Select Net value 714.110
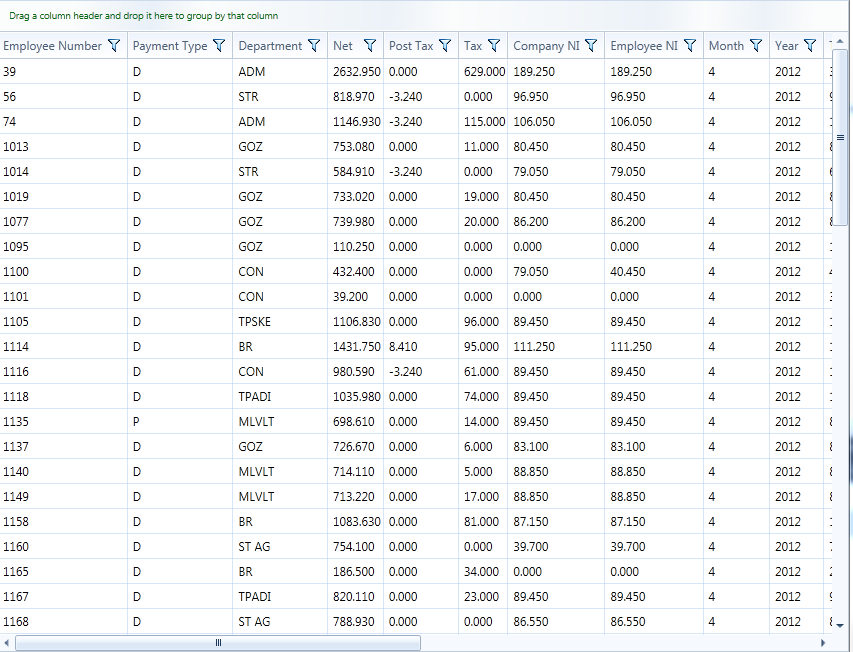This screenshot has height=652, width=853. tap(356, 471)
